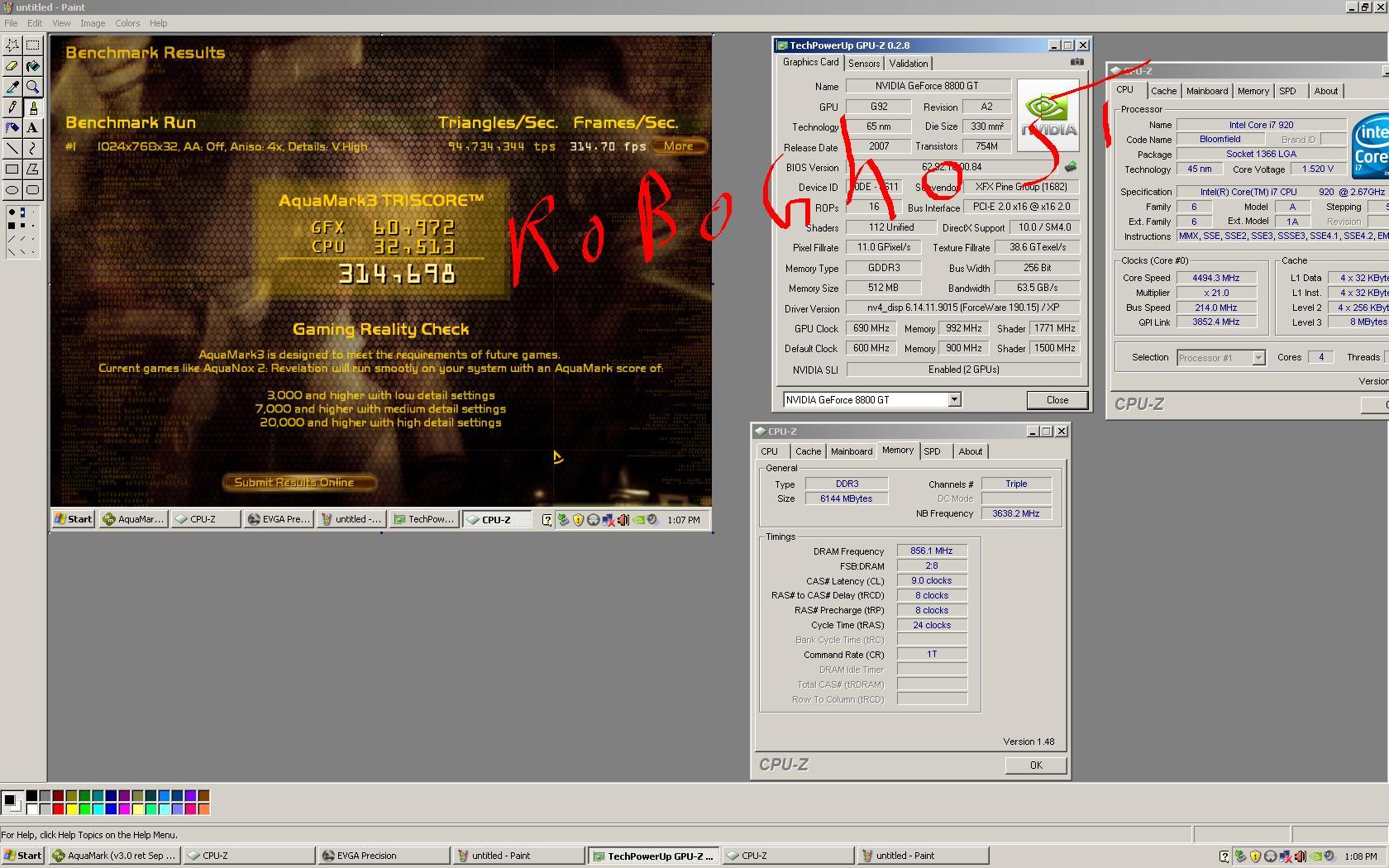Select the Ellipse shape tool
The image size is (1389, 868).
[12, 190]
